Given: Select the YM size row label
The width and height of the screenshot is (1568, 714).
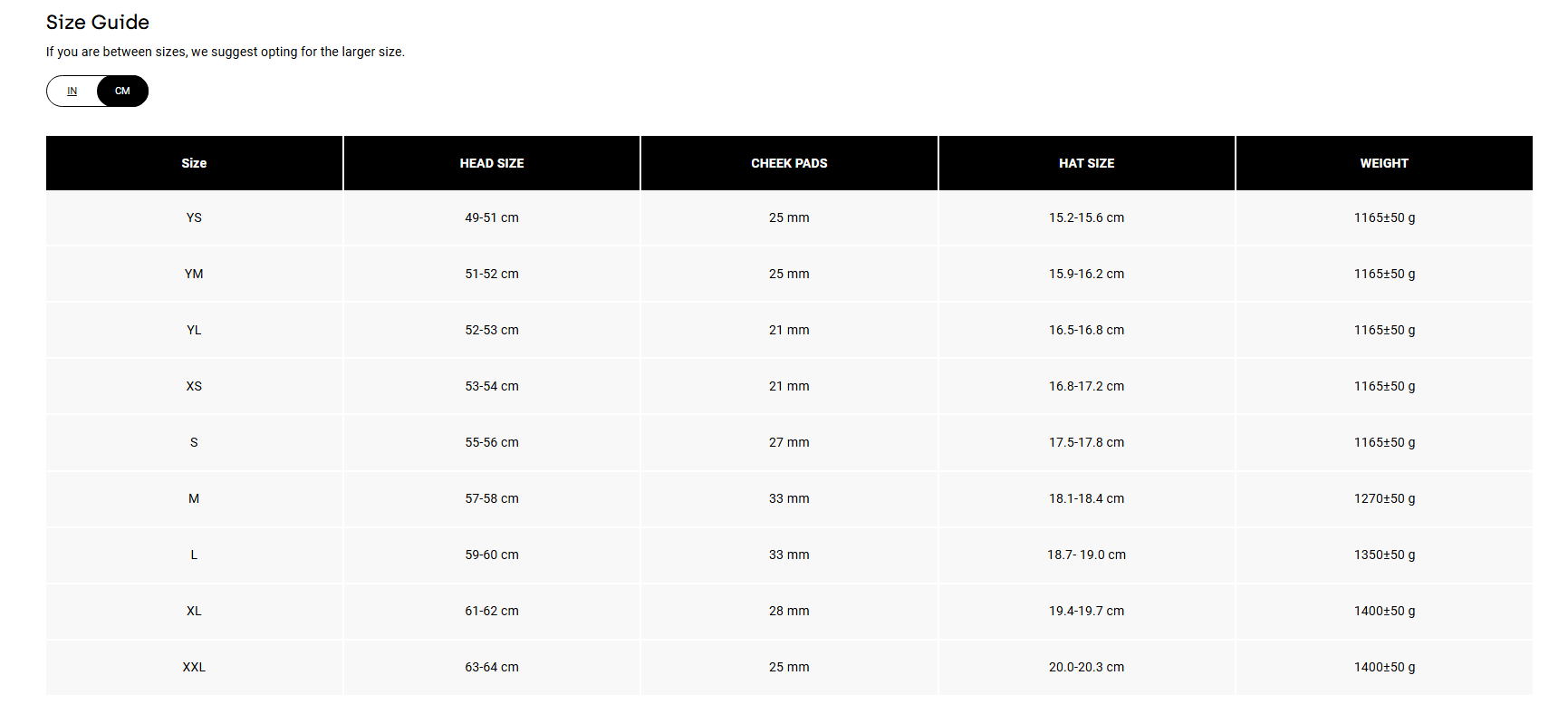Looking at the screenshot, I should tap(194, 275).
